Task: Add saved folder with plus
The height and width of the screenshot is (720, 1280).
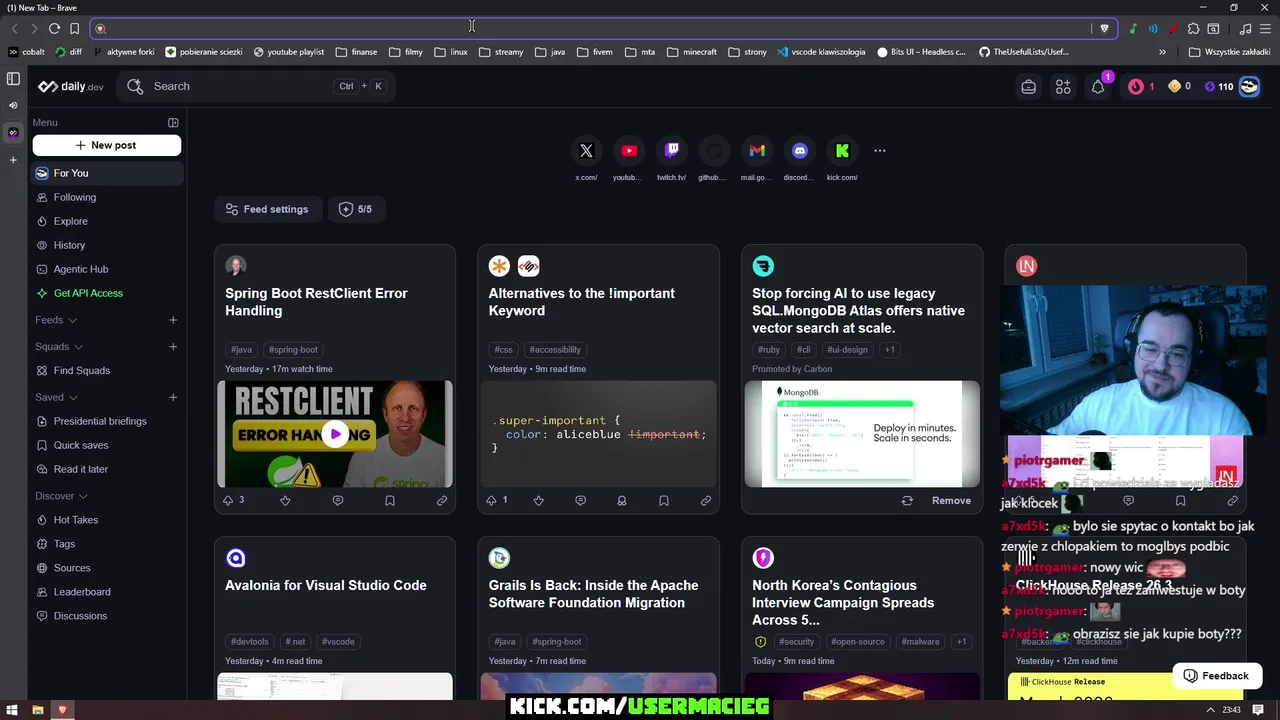Action: click(x=173, y=397)
